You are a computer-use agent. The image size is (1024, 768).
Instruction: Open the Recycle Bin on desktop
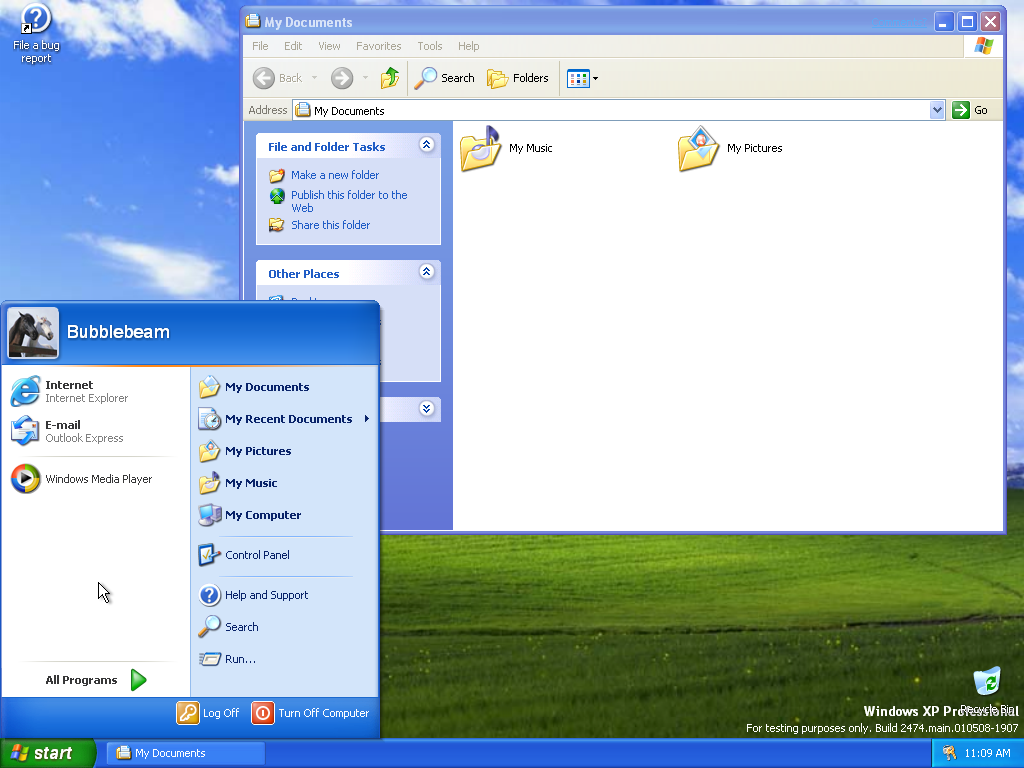986,683
